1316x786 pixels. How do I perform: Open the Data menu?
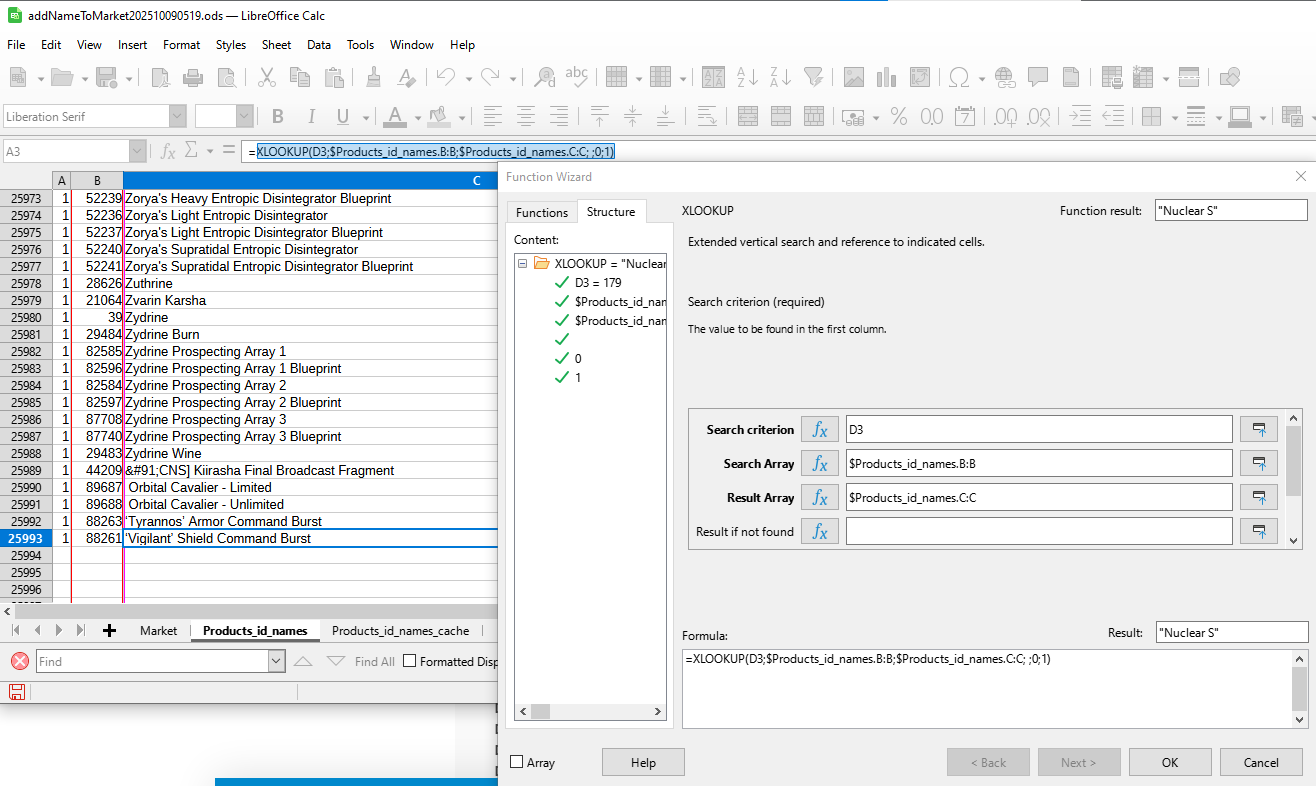point(319,45)
